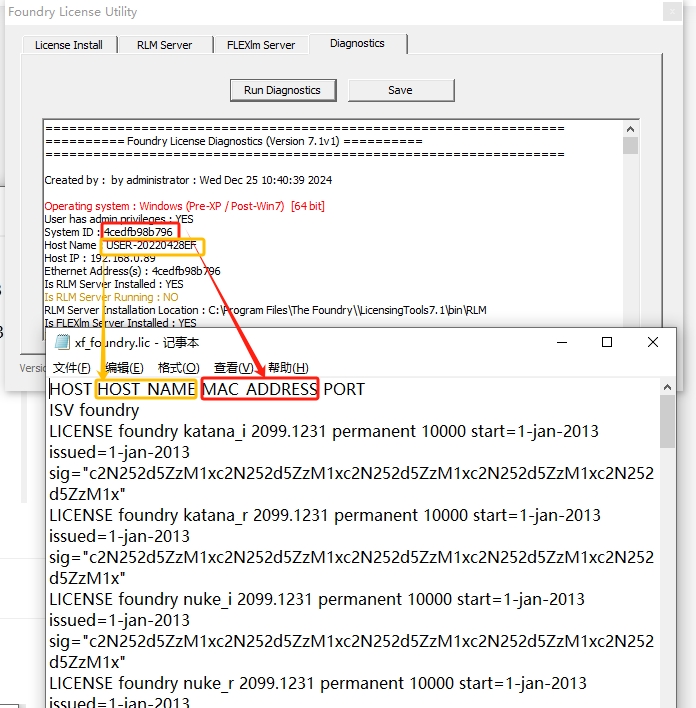Close the Foundry License Utility window

tap(672, 12)
